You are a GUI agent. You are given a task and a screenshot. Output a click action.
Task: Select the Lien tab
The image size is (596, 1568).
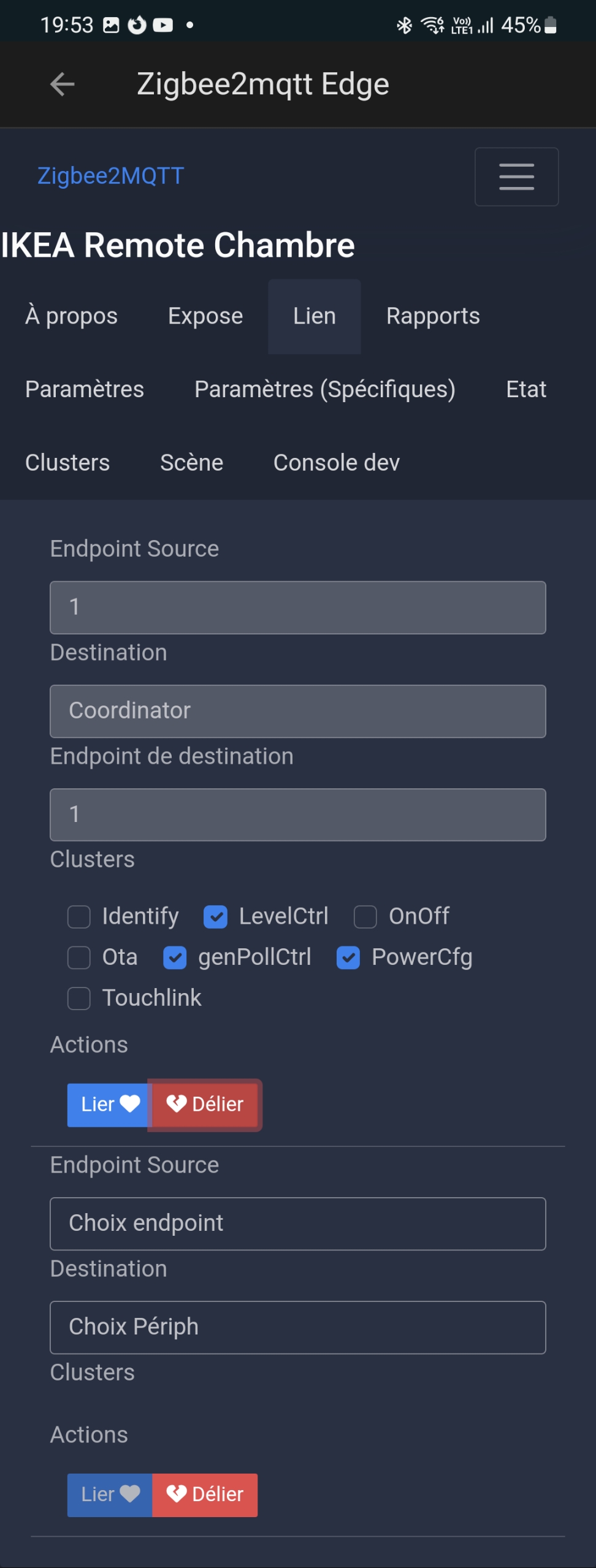pyautogui.click(x=315, y=316)
